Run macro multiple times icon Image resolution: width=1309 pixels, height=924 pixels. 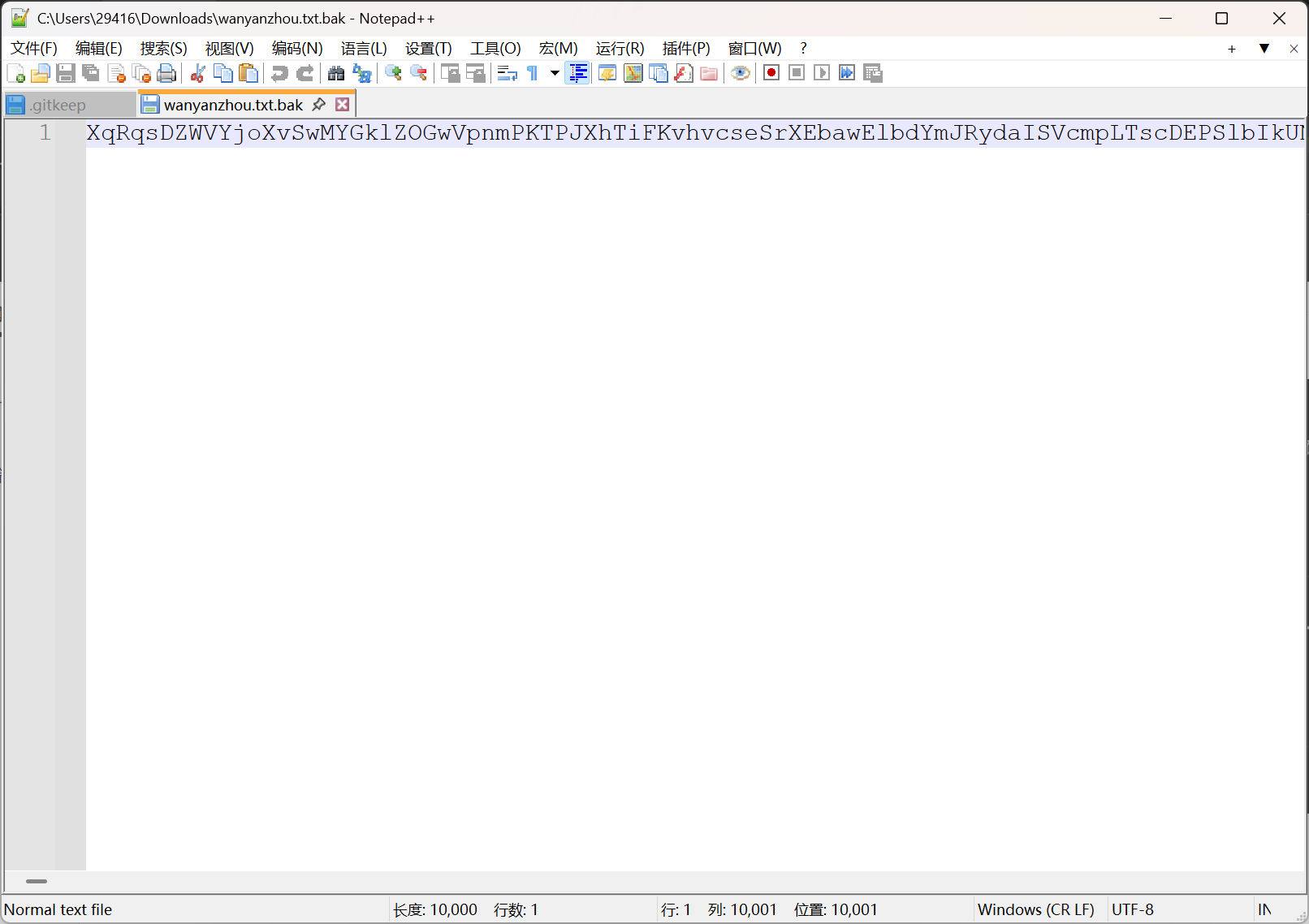[x=847, y=74]
